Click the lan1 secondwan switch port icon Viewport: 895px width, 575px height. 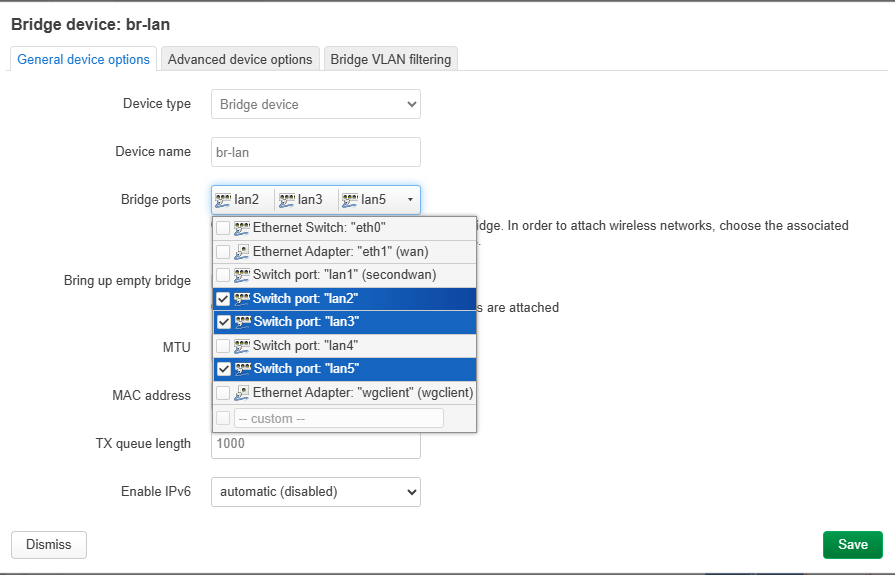click(241, 275)
